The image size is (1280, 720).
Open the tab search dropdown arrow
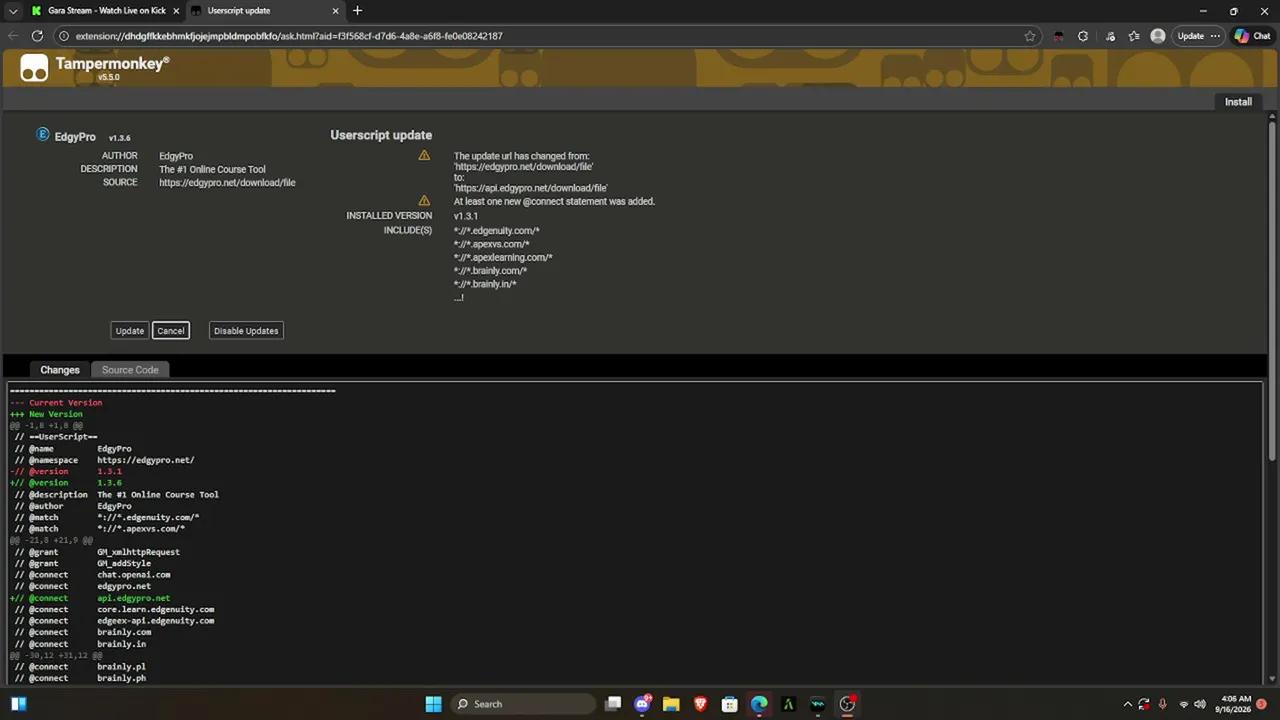pos(13,11)
